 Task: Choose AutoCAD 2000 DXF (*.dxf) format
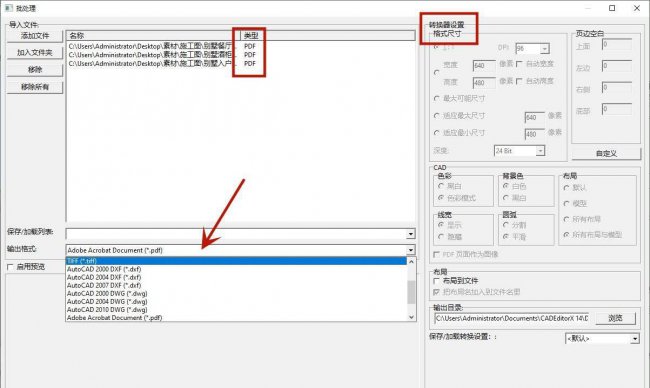point(236,269)
